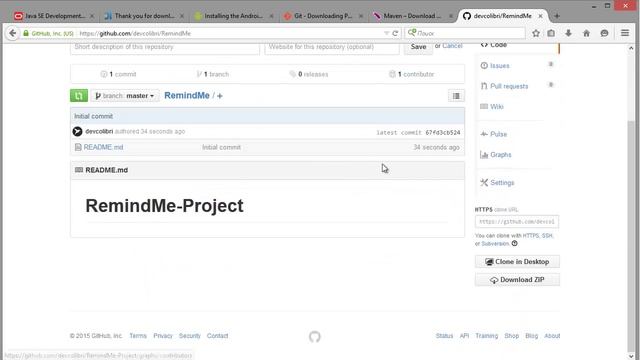Click in the HTTPS clone URL field
Screen dimensions: 640x360
pyautogui.click(x=517, y=222)
